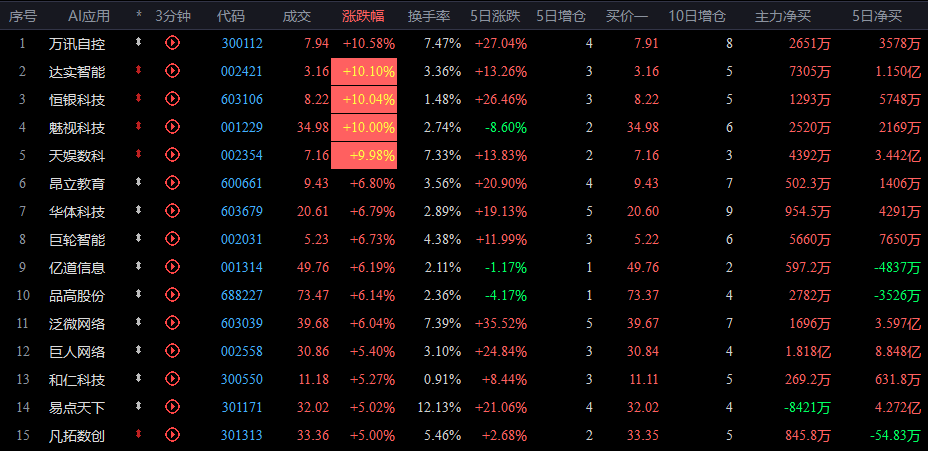
Task: Open 3-minute chart icon for 万讯自控
Action: click(172, 43)
